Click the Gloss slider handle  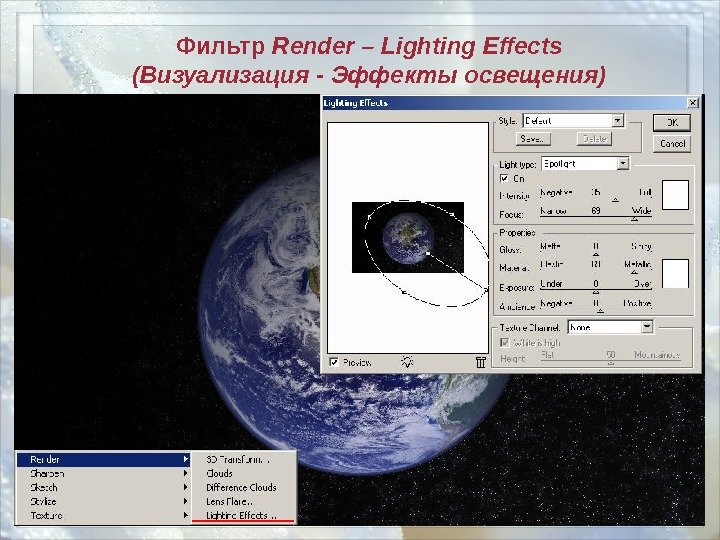tap(596, 254)
